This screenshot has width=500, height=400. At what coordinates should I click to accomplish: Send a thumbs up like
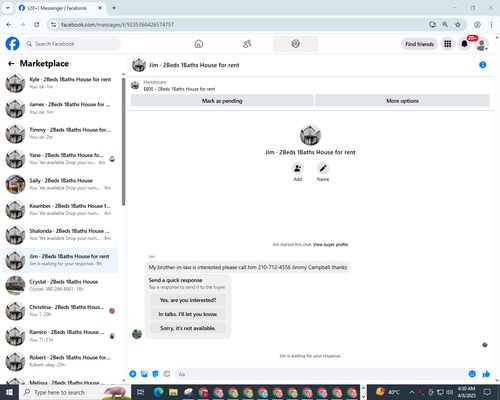point(486,374)
